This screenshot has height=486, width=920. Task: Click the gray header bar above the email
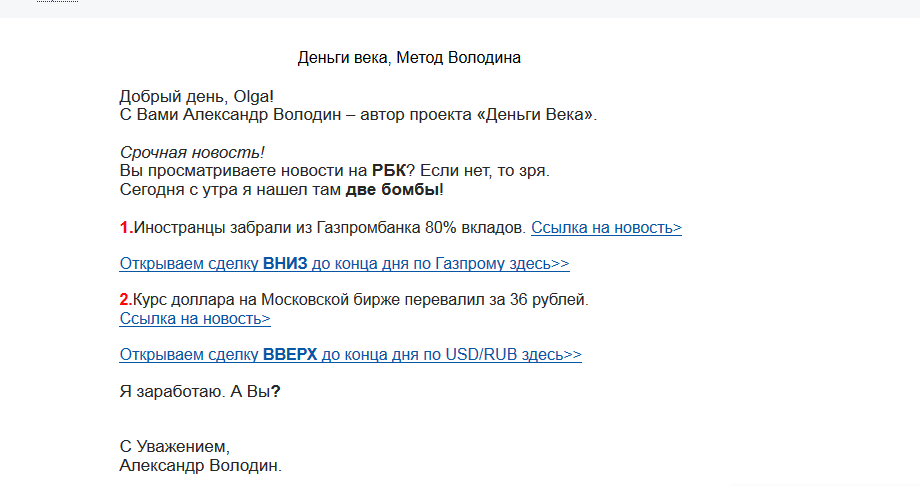[x=460, y=8]
